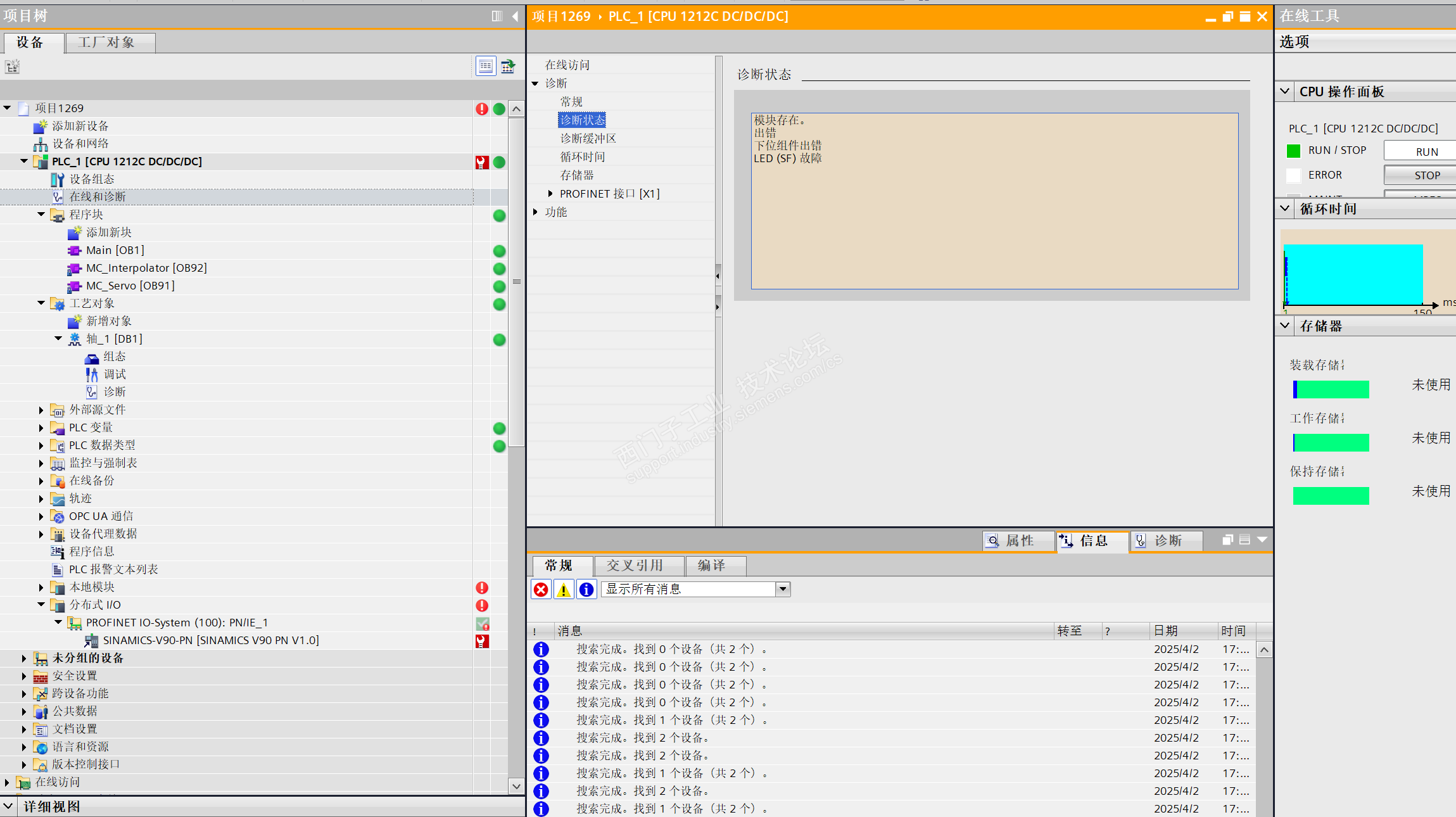Expand the PROFINET 接口 [X1] tree node
The image size is (1456, 817).
550,194
